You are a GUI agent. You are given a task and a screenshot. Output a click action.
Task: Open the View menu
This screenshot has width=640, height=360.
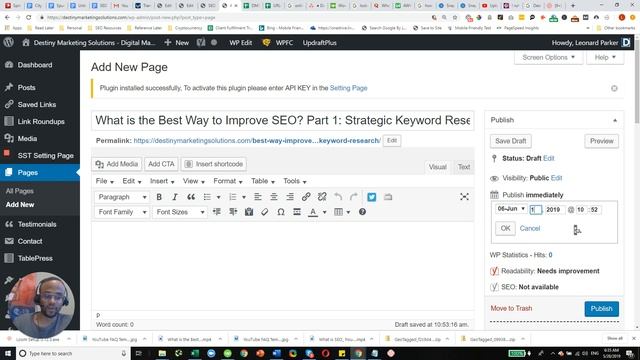(193, 181)
